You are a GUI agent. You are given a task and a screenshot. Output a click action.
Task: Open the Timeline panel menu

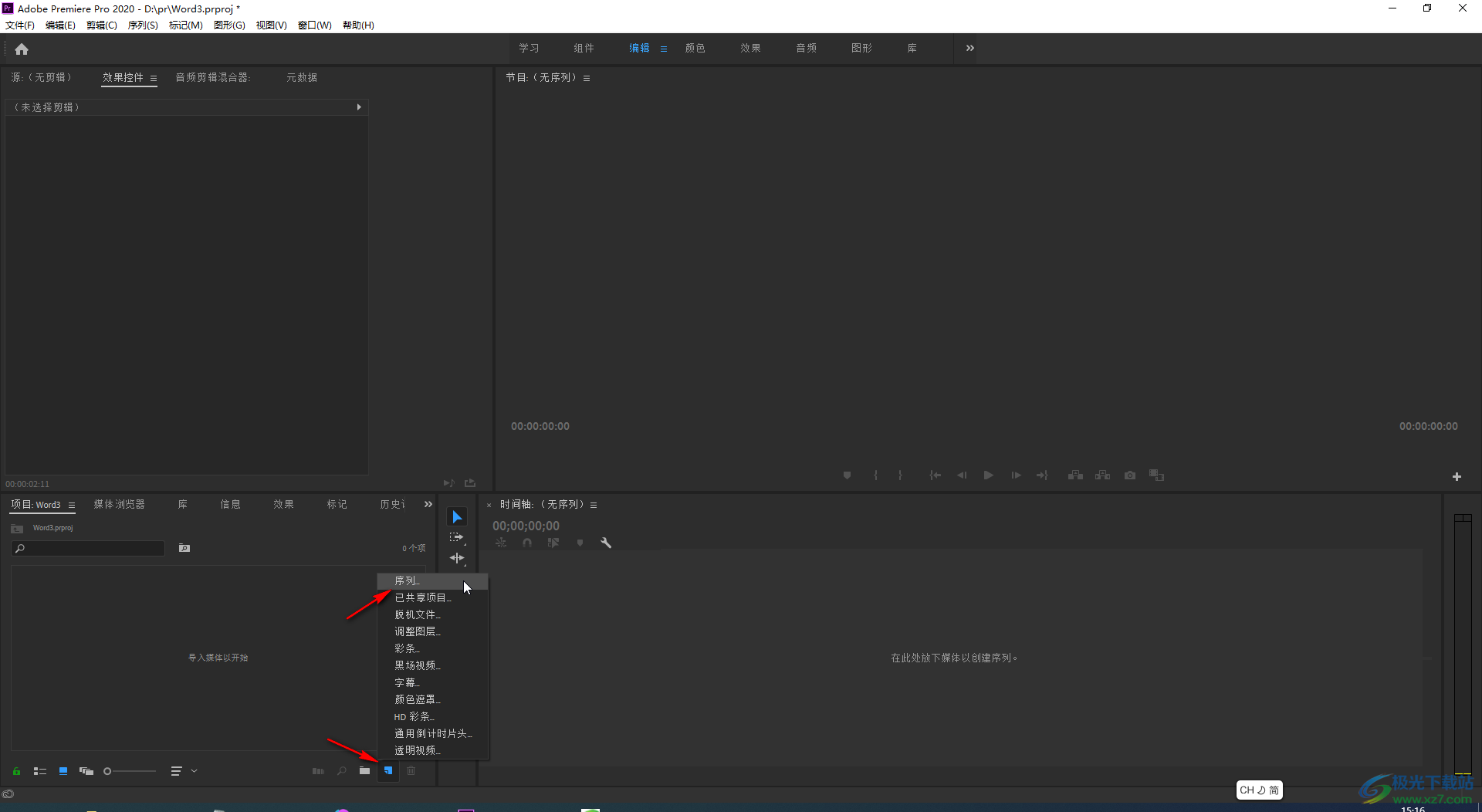(594, 506)
